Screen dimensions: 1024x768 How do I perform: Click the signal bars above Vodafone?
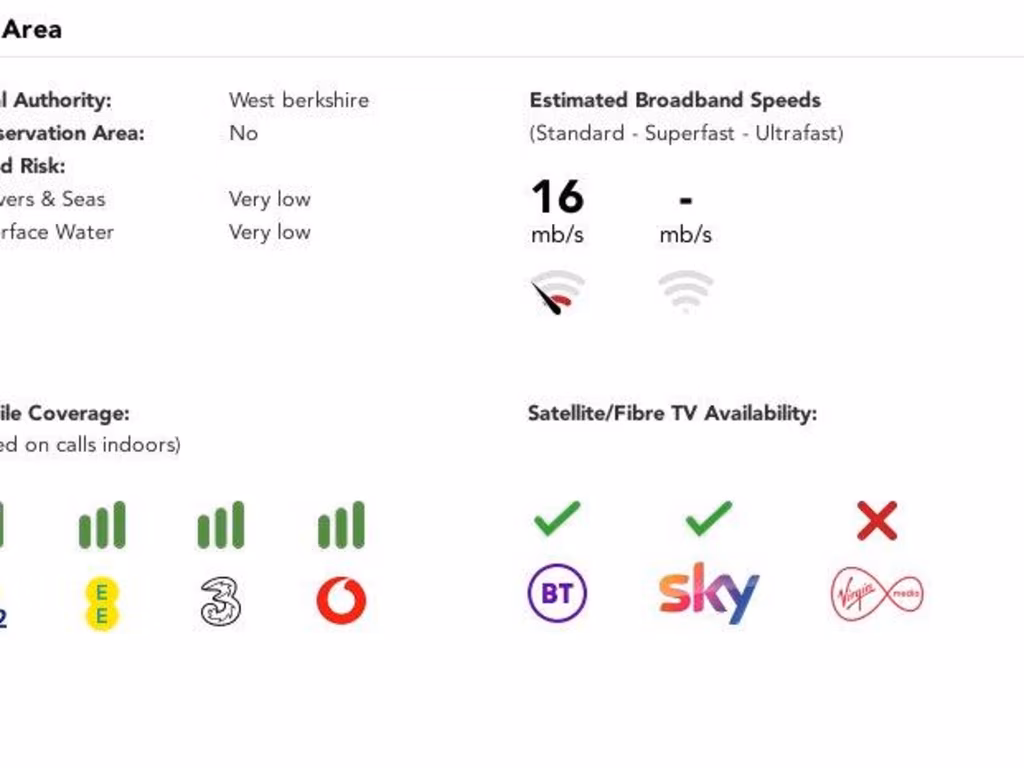tap(341, 525)
